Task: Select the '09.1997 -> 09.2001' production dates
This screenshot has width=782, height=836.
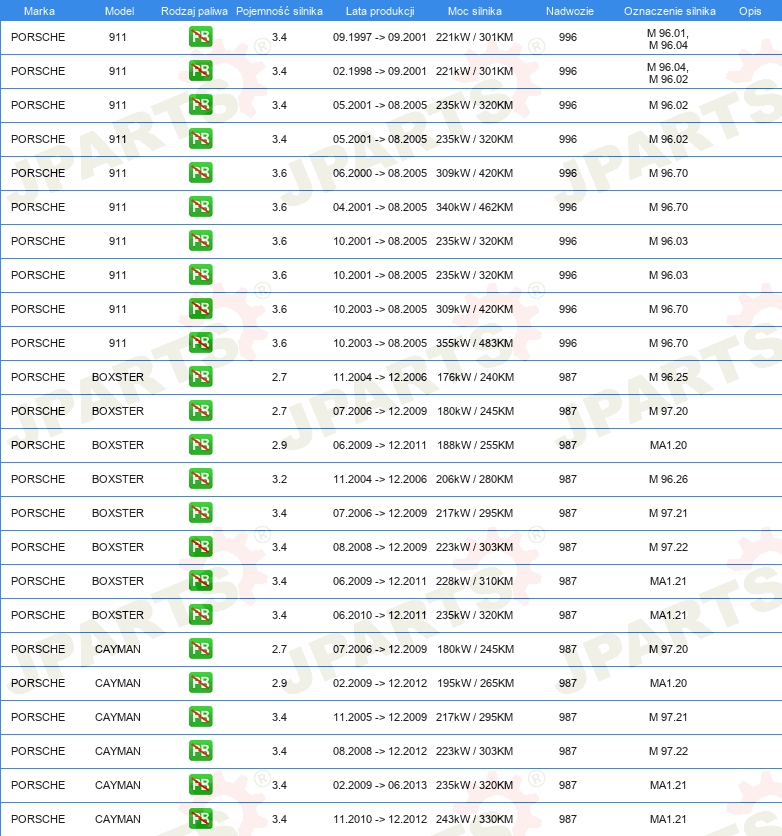Action: [x=380, y=37]
